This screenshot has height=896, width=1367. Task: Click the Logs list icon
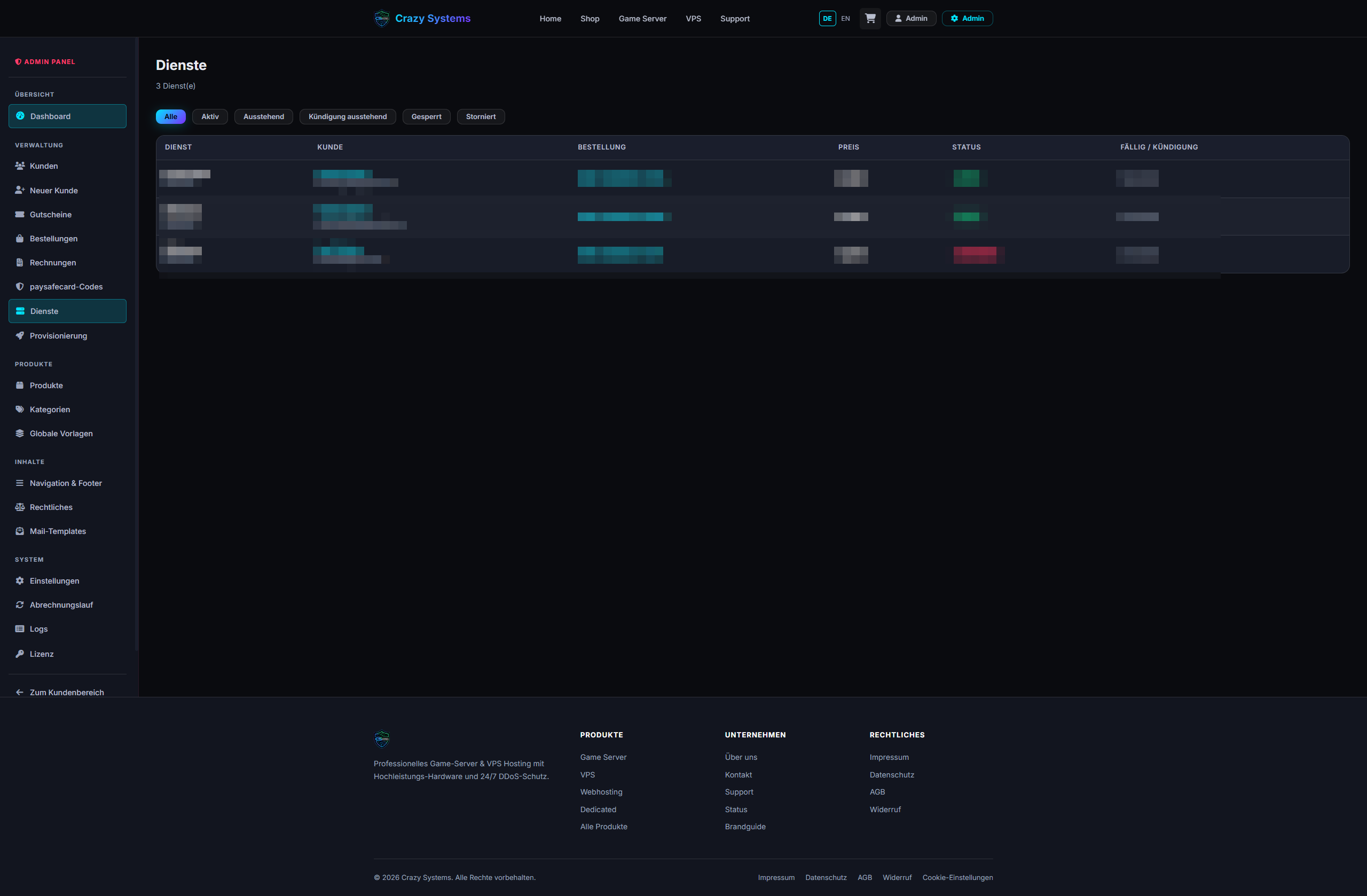(20, 629)
